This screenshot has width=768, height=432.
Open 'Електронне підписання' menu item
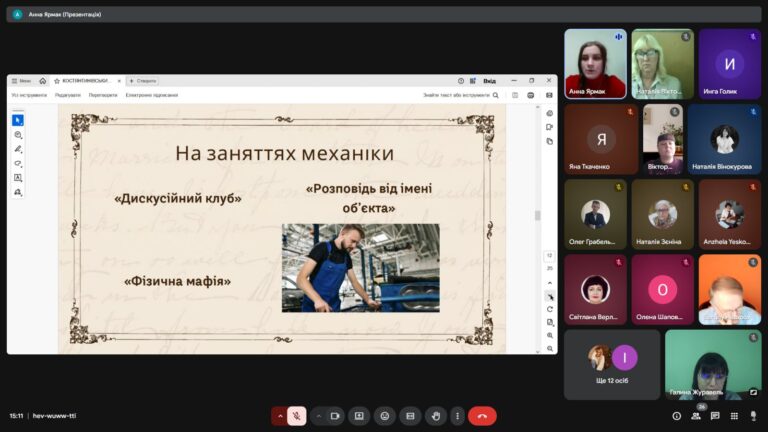coord(152,95)
